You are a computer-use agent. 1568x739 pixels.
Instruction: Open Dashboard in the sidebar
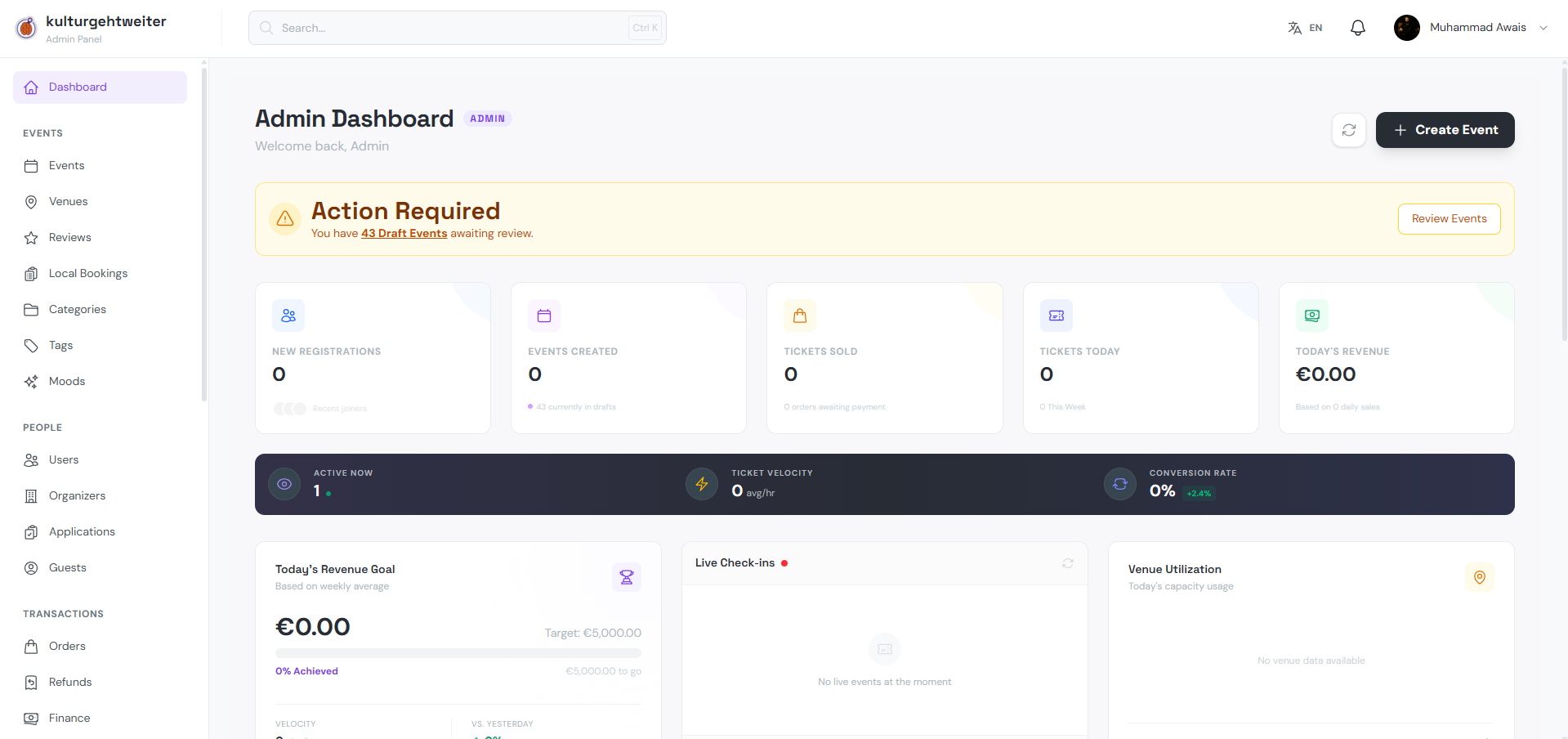100,87
